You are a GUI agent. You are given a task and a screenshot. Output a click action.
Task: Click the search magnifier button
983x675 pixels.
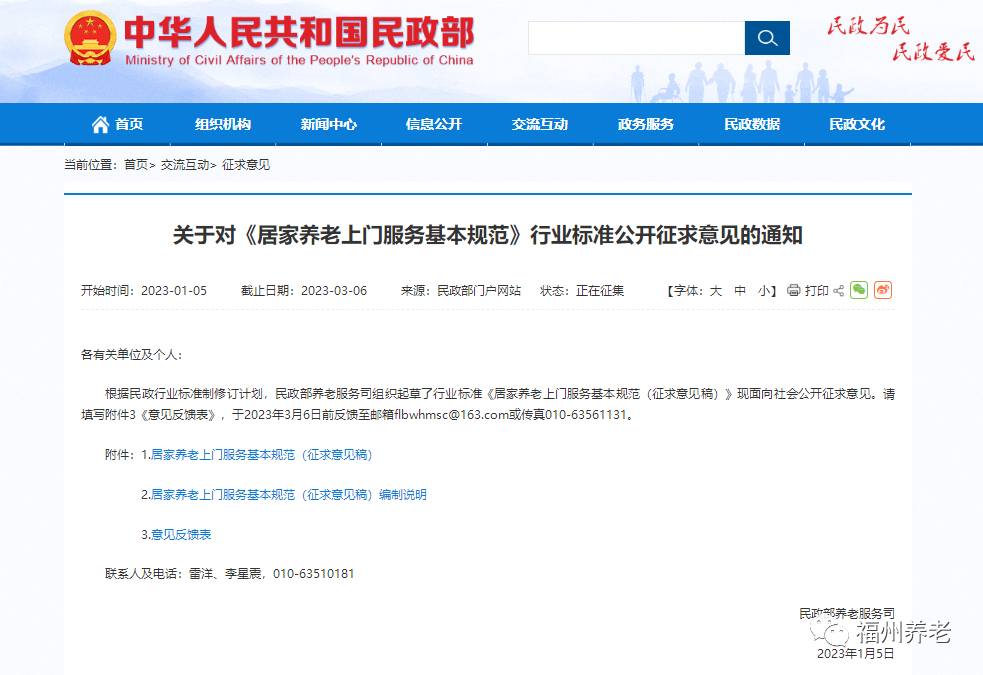click(x=767, y=38)
